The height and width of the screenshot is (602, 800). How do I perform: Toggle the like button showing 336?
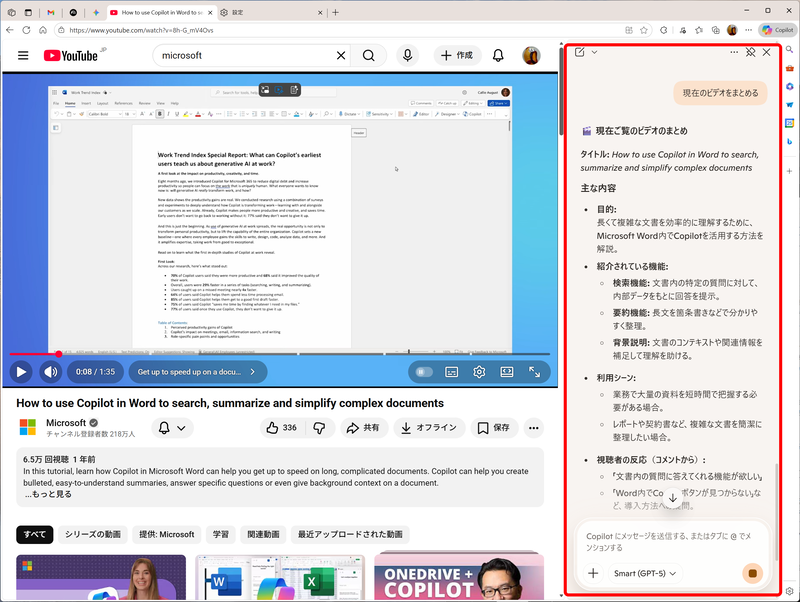279,427
